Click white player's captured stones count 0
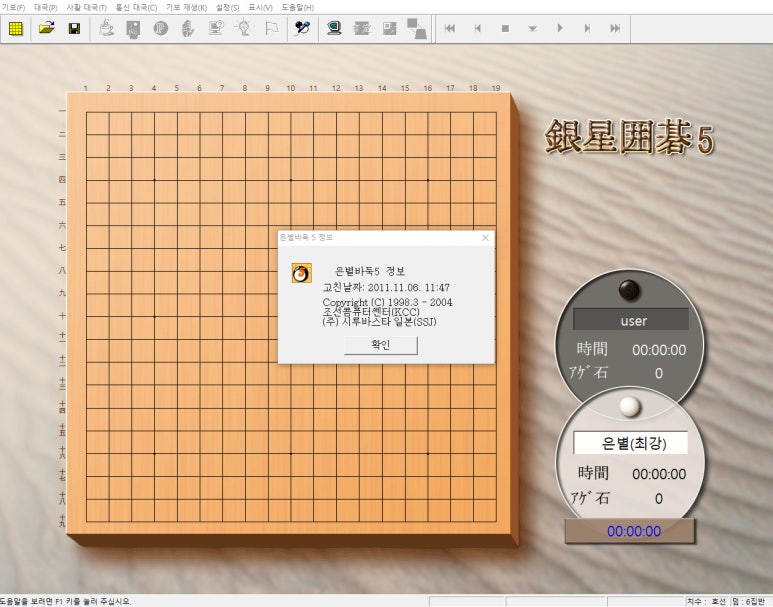This screenshot has width=773, height=607. point(659,499)
